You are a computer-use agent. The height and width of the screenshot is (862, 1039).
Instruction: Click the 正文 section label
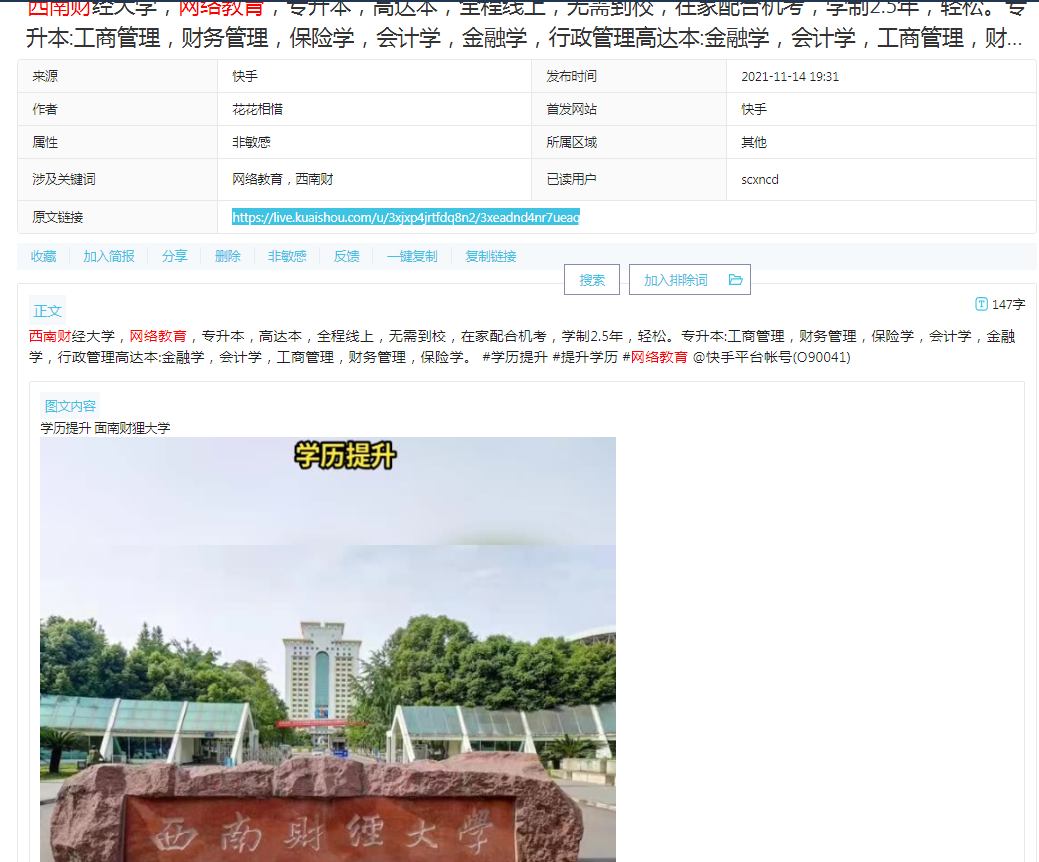[x=48, y=311]
